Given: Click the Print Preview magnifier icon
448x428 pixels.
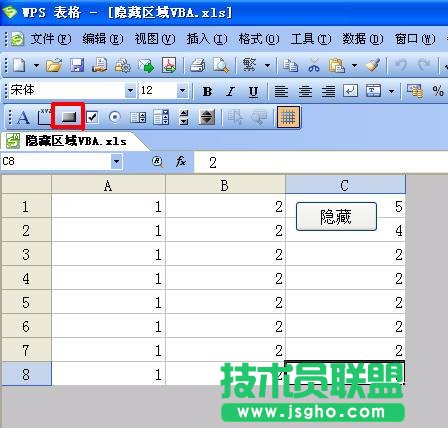Looking at the screenshot, I should [x=221, y=65].
